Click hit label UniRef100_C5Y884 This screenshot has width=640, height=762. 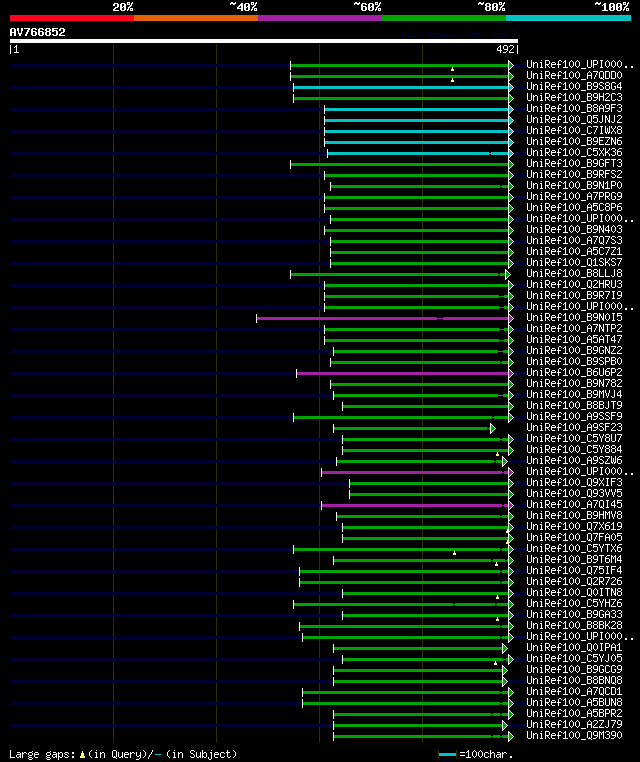point(574,450)
